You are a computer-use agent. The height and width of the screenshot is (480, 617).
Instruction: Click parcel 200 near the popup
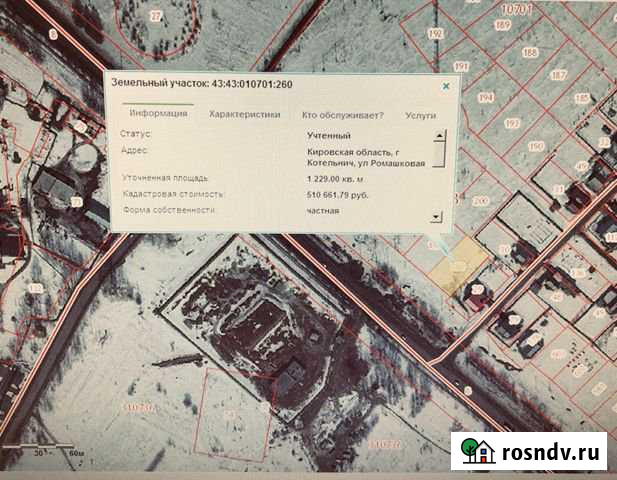click(x=478, y=202)
